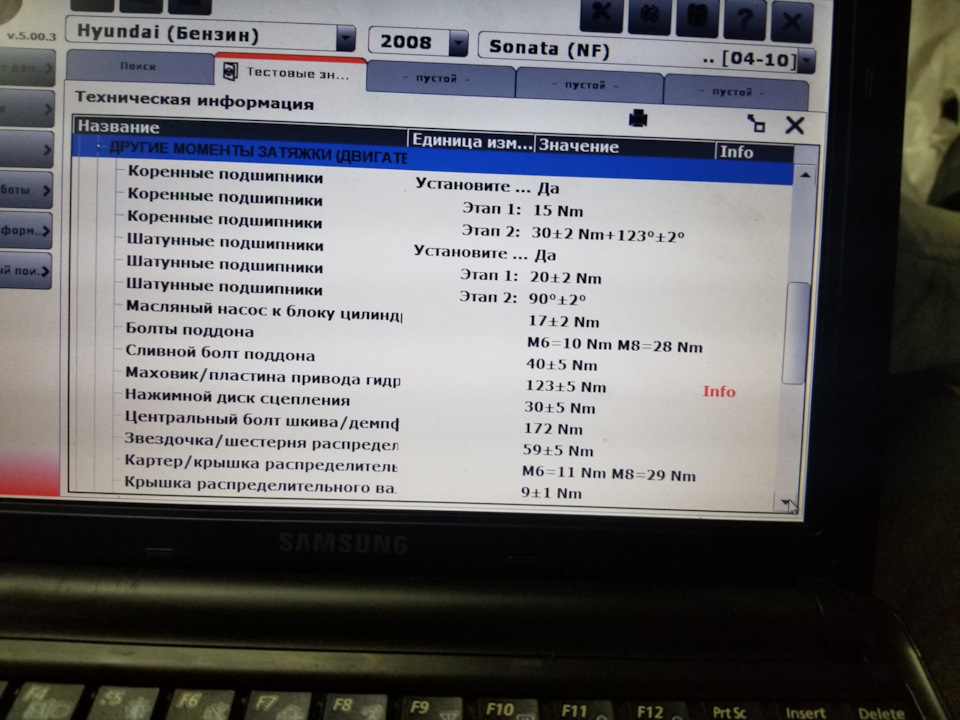Image resolution: width=960 pixels, height=720 pixels.
Task: Click the printer icon in the panel header
Action: 638,118
